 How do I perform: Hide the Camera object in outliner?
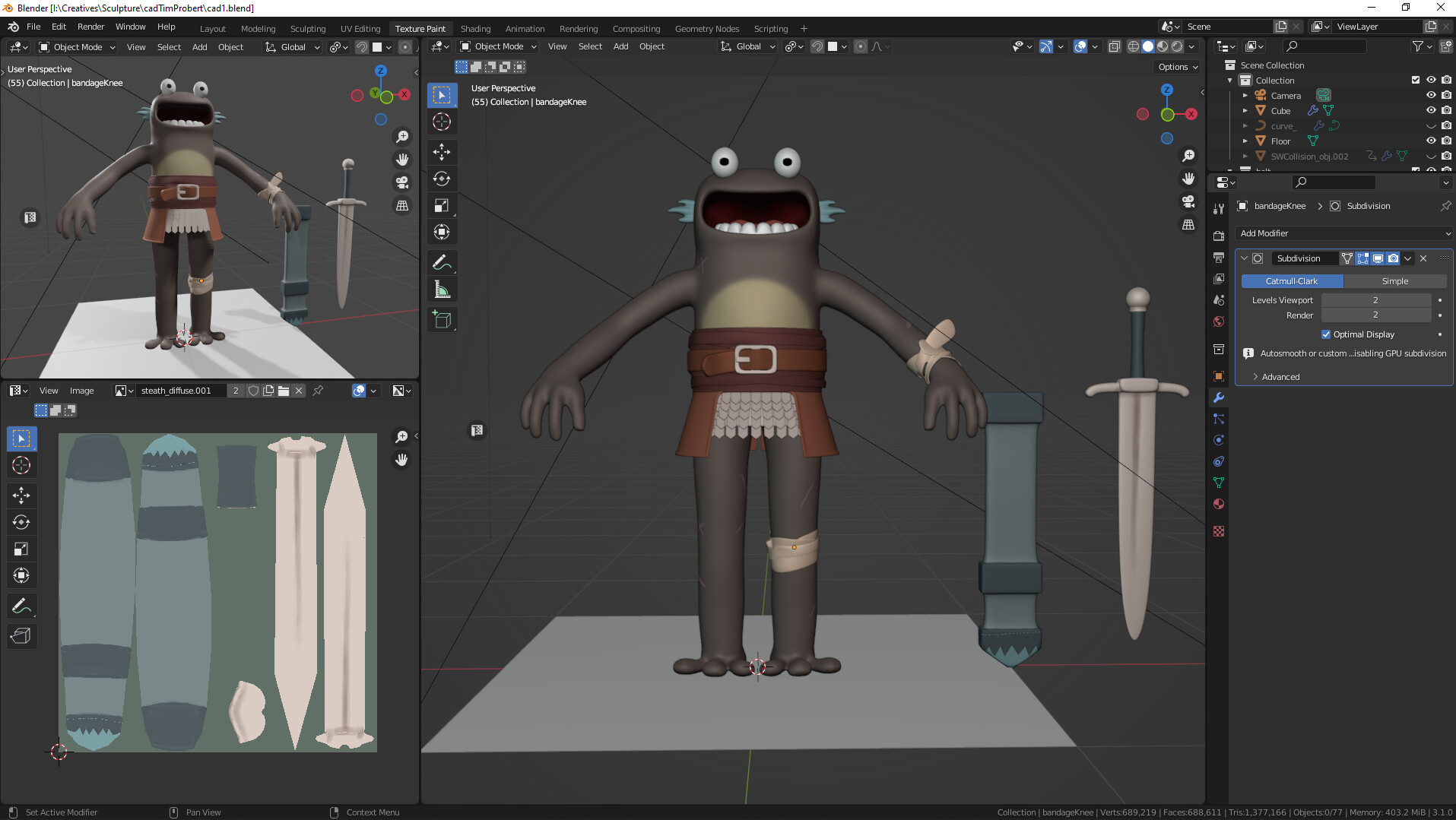click(x=1430, y=96)
